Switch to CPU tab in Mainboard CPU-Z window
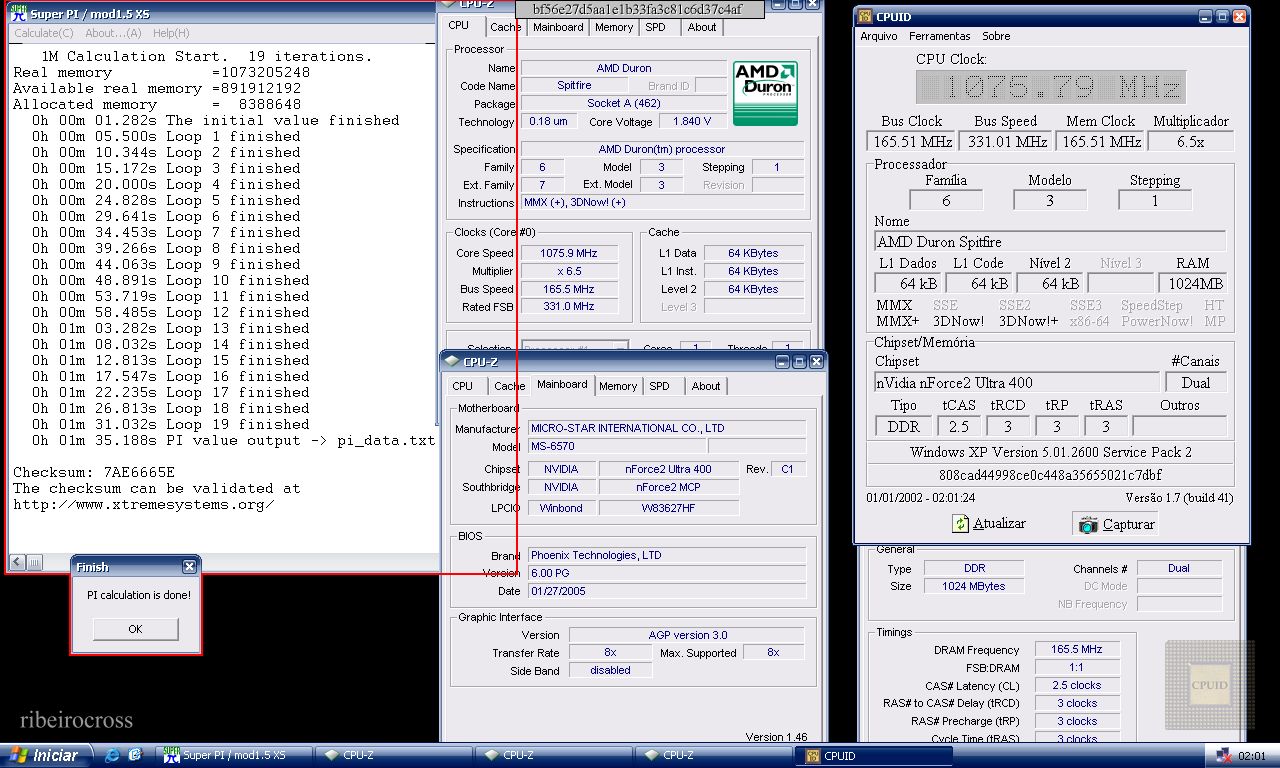1280x768 pixels. (463, 386)
